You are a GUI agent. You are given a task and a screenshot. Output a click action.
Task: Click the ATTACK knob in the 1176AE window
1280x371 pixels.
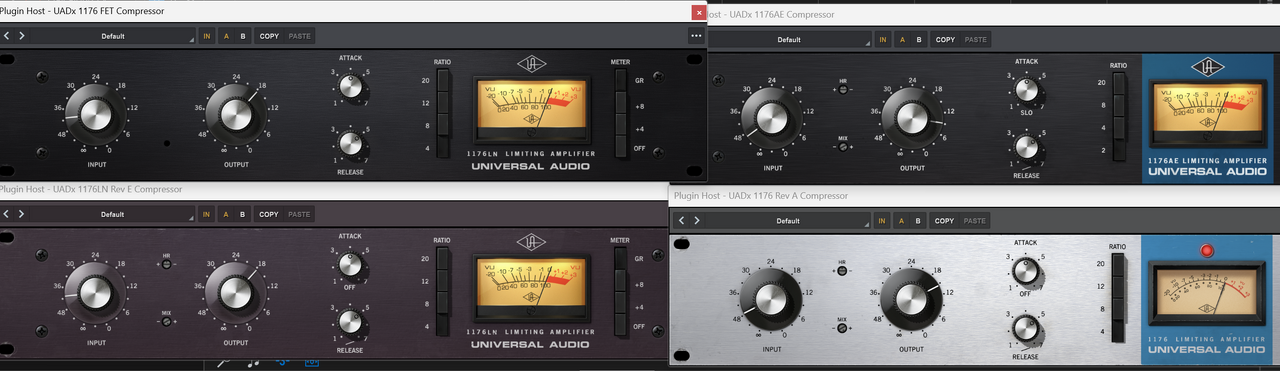(x=1027, y=90)
